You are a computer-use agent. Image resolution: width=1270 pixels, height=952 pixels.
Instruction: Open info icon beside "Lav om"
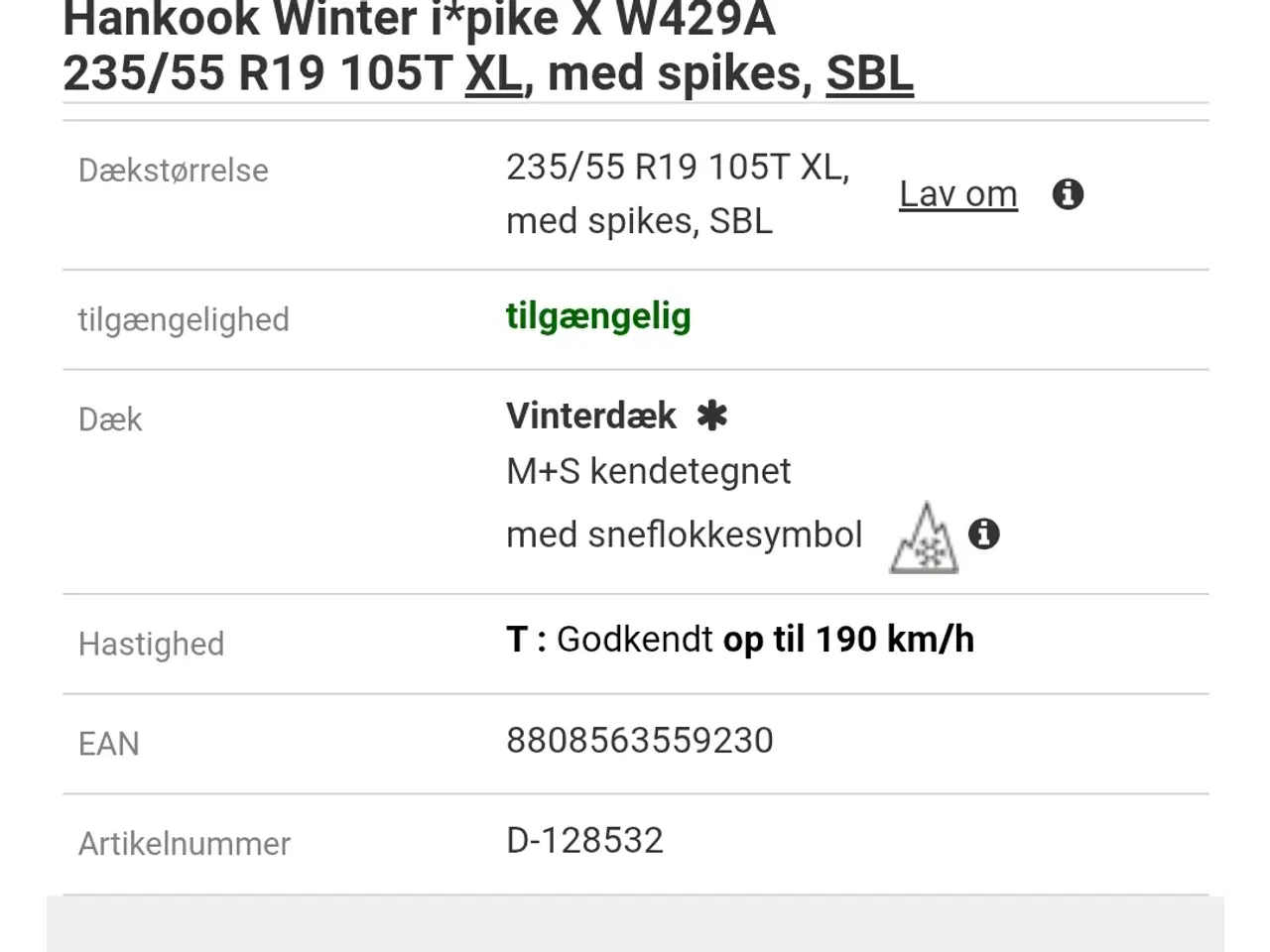coord(1068,194)
